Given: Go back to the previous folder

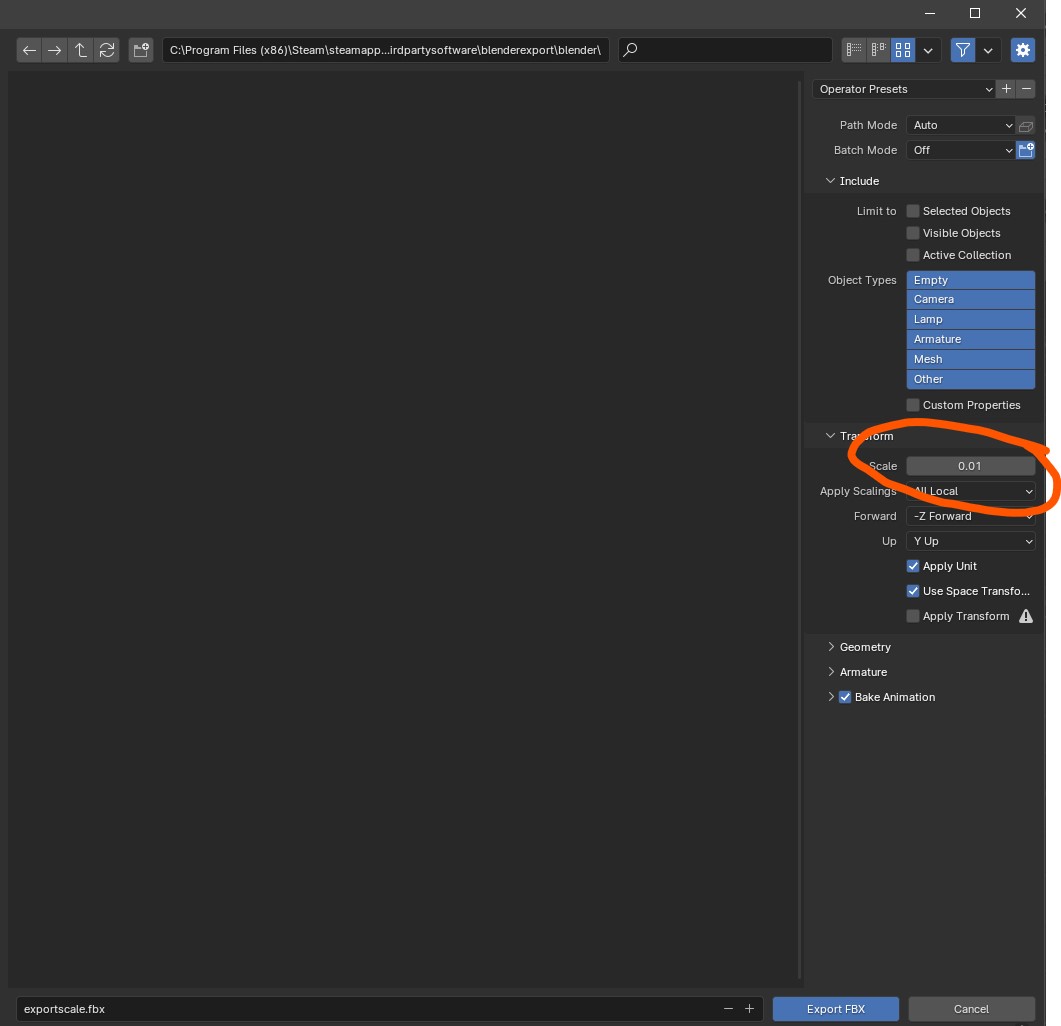Looking at the screenshot, I should (30, 50).
